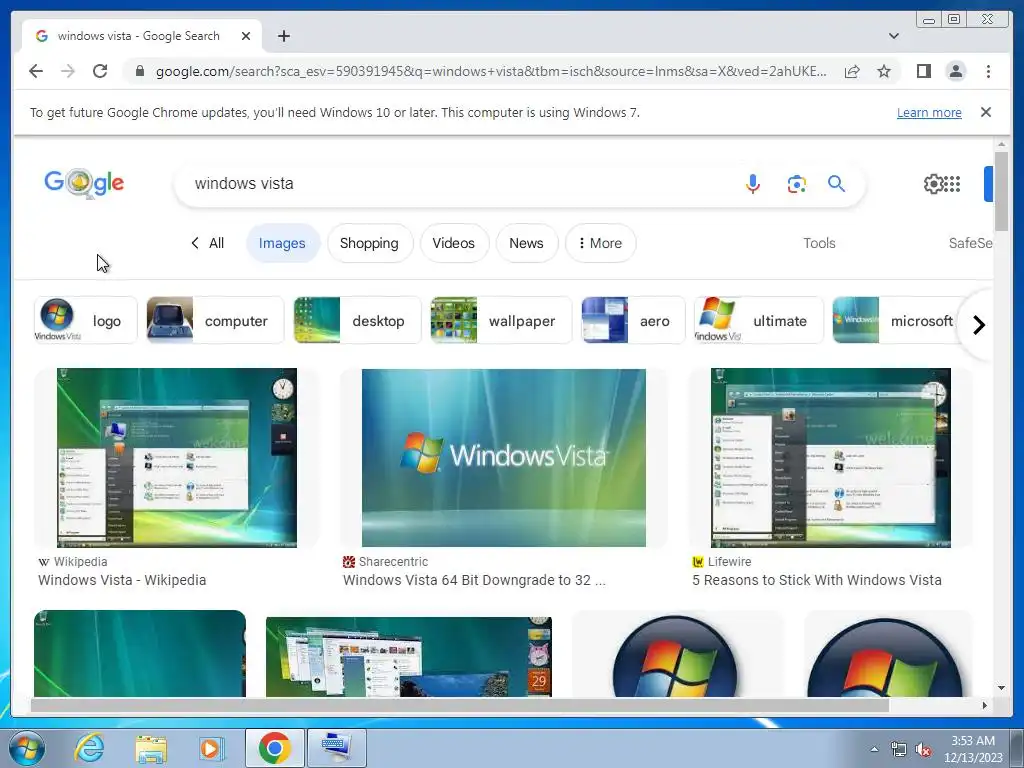Switch to News results
Image resolution: width=1024 pixels, height=768 pixels.
click(526, 243)
